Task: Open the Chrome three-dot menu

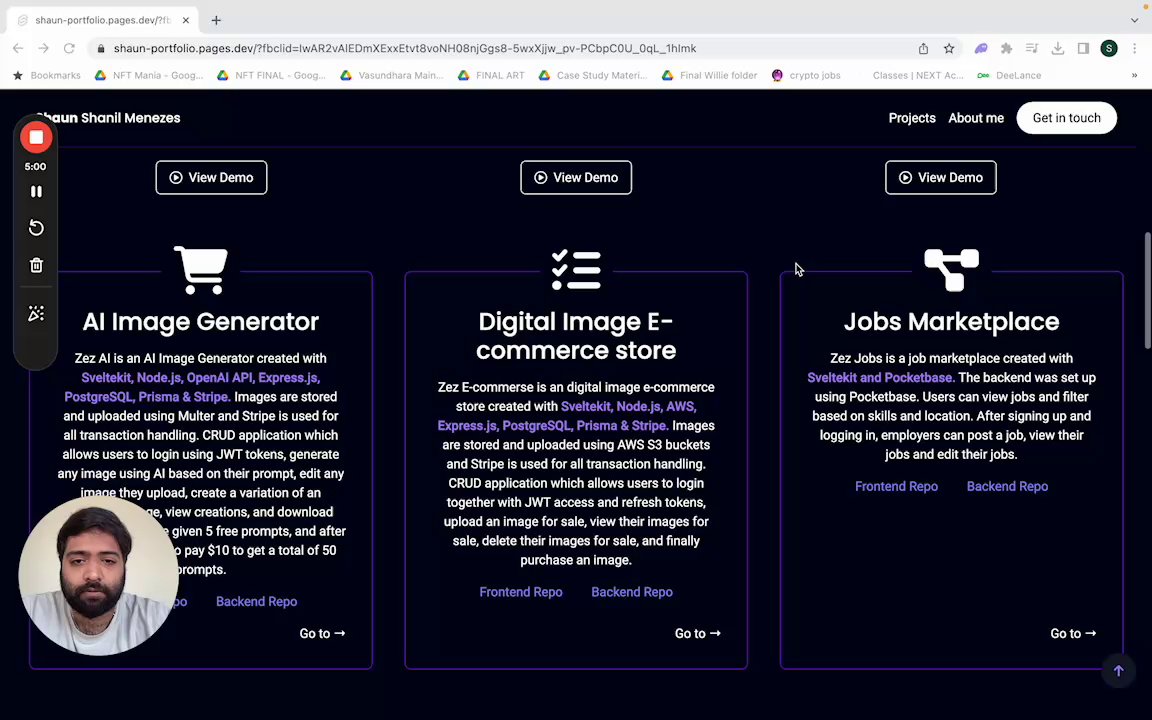Action: pyautogui.click(x=1134, y=48)
